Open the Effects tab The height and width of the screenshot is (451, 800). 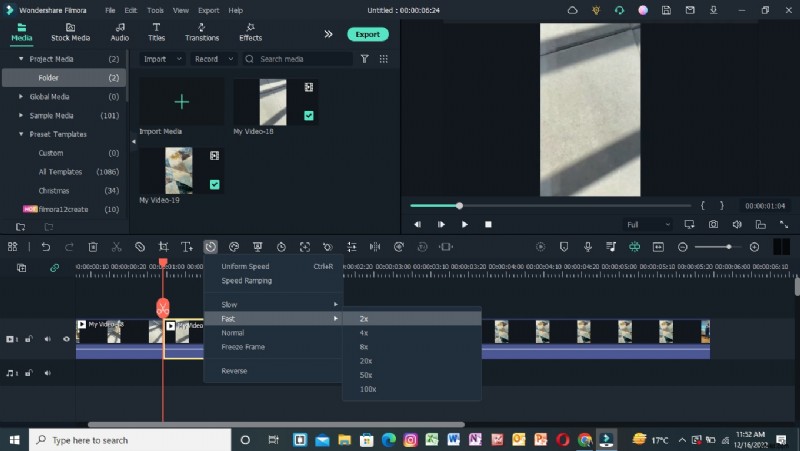tap(251, 32)
